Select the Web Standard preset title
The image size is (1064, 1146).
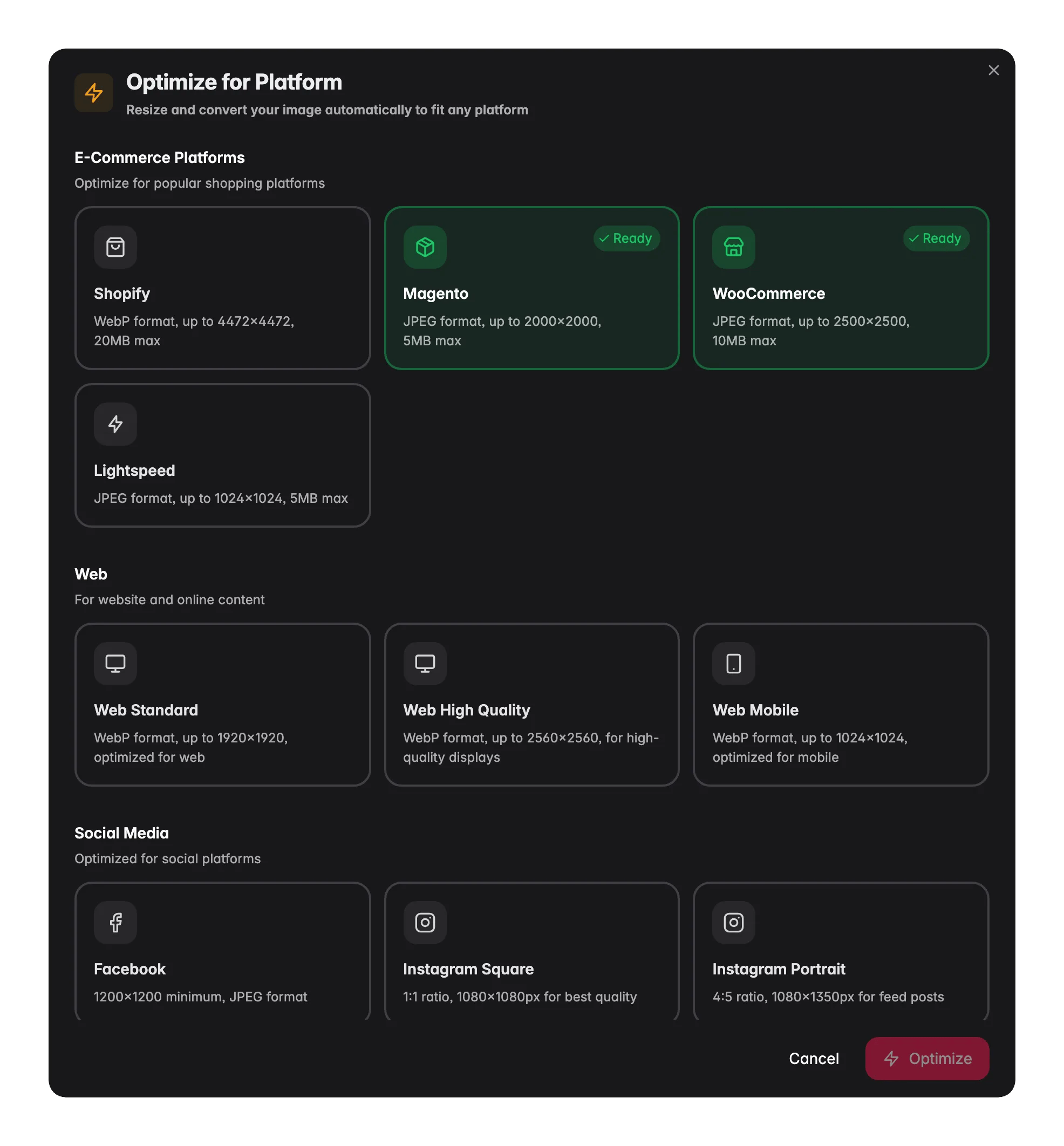click(146, 710)
